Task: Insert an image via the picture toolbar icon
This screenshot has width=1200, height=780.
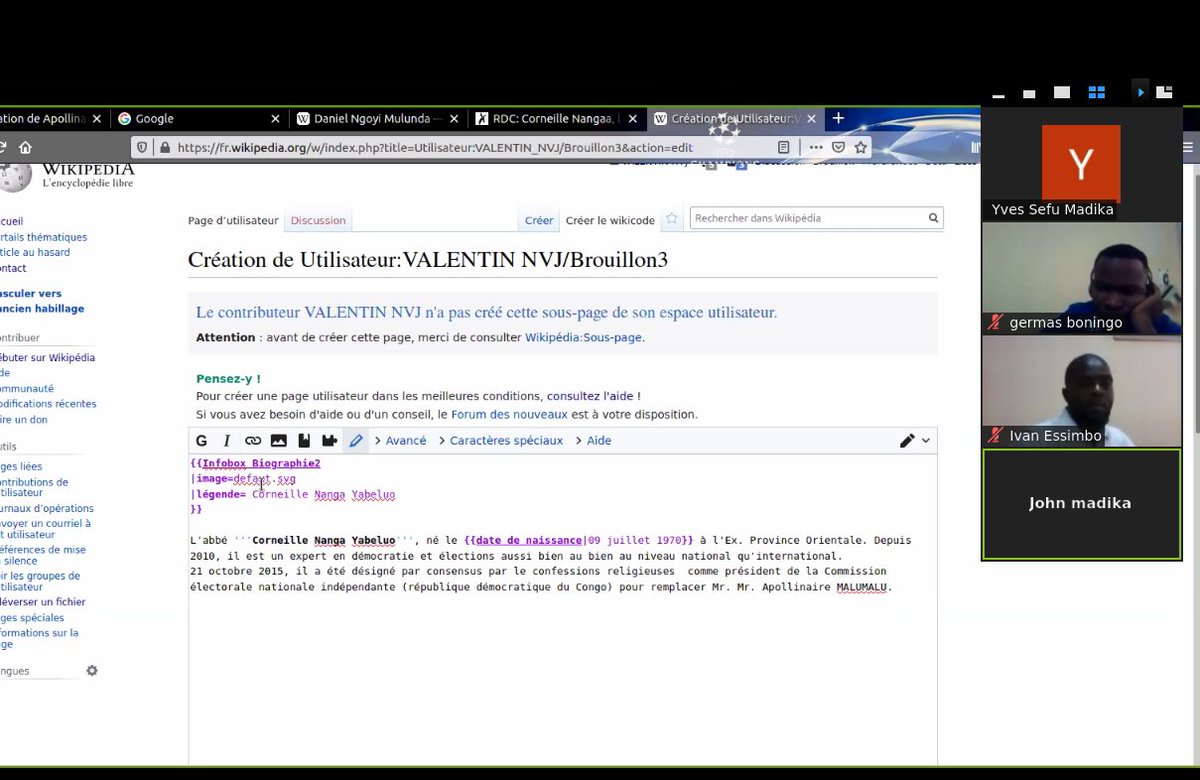Action: coord(279,440)
